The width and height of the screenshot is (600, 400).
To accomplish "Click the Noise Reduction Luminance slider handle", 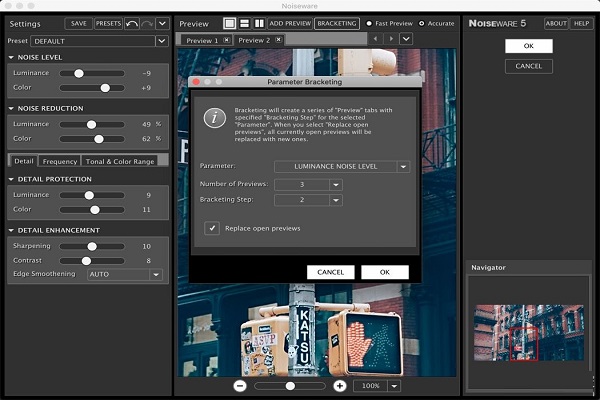I will coord(91,124).
